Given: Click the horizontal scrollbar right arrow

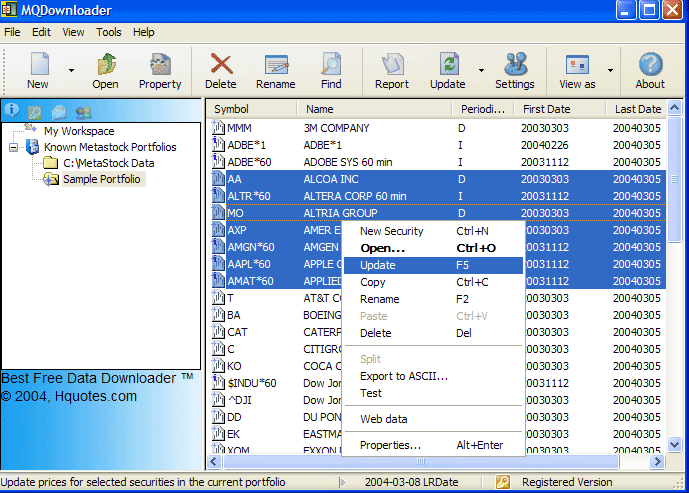Looking at the screenshot, I should click(657, 461).
